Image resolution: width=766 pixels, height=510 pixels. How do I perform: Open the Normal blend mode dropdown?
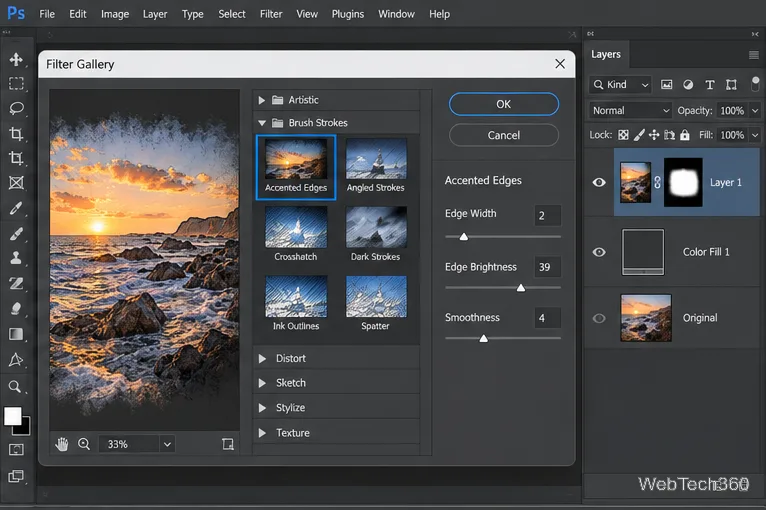coord(630,111)
